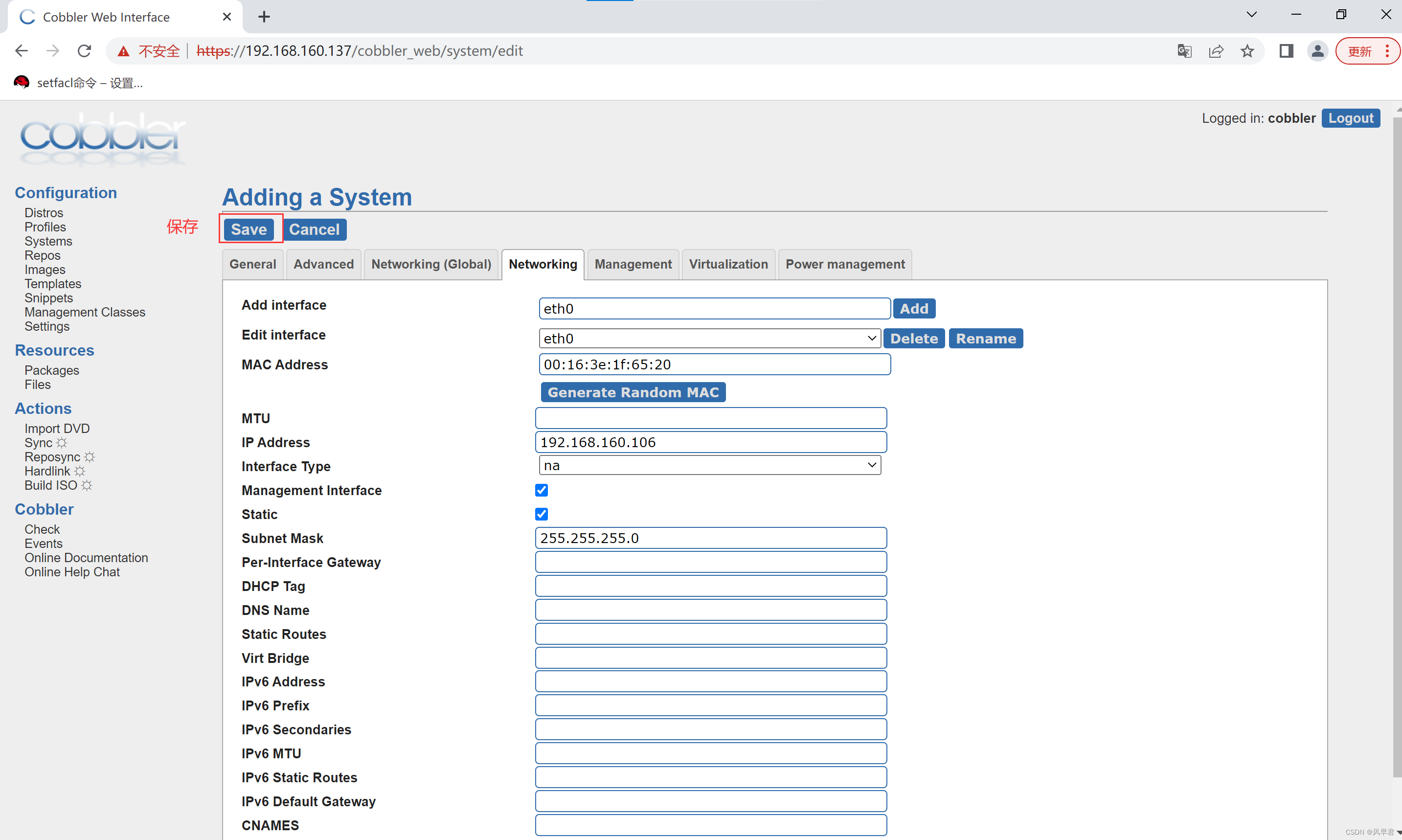Open the Edit interface eth0 dropdown

coord(709,339)
